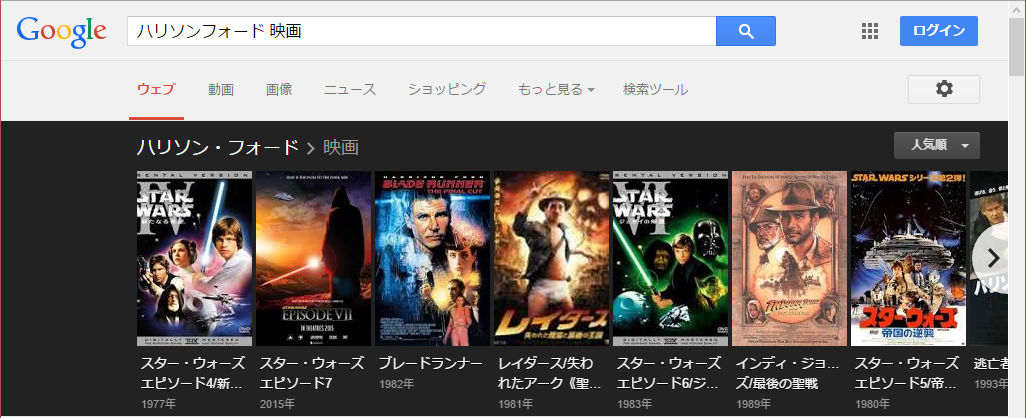Open the Star Wars Episode VII poster

(311, 258)
